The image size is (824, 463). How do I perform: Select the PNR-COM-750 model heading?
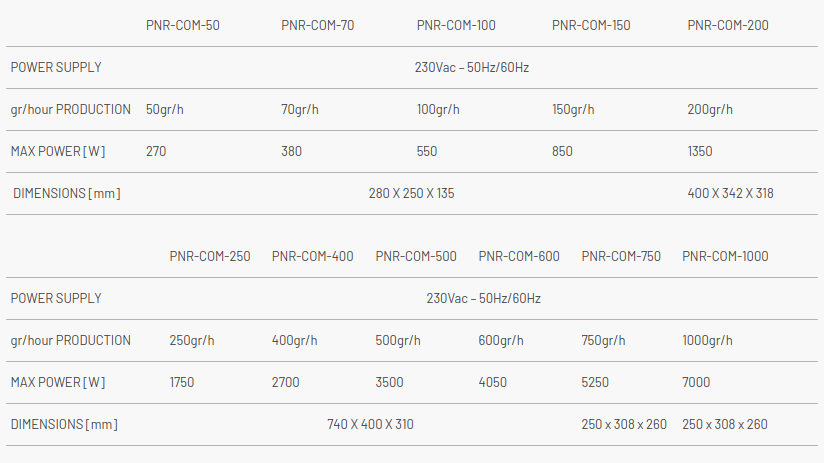click(621, 257)
